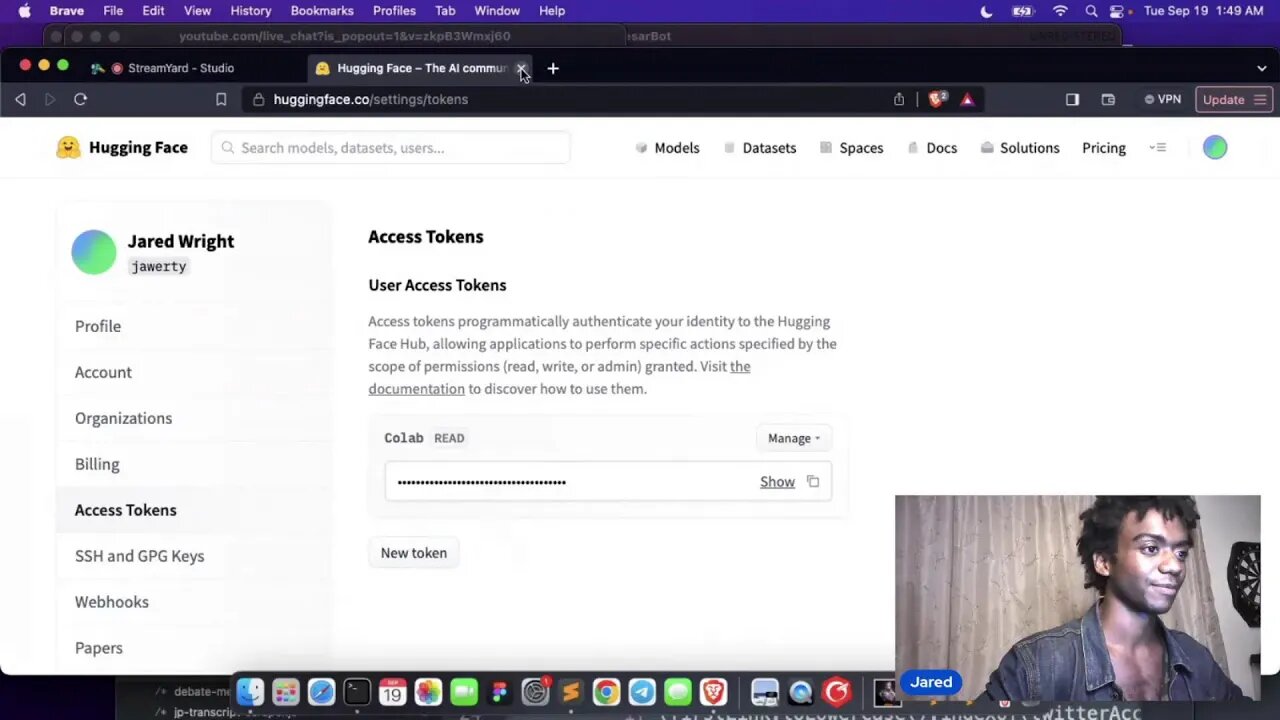Open a new browser tab
This screenshot has height=720, width=1280.
[x=553, y=68]
